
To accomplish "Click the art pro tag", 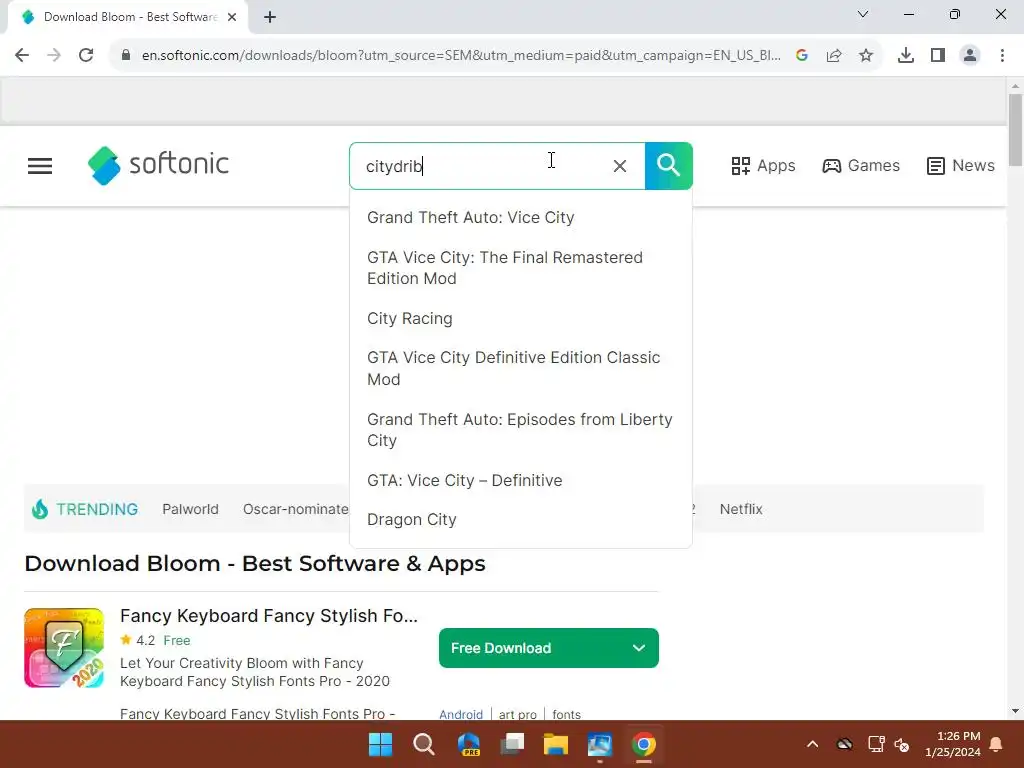I will (518, 714).
